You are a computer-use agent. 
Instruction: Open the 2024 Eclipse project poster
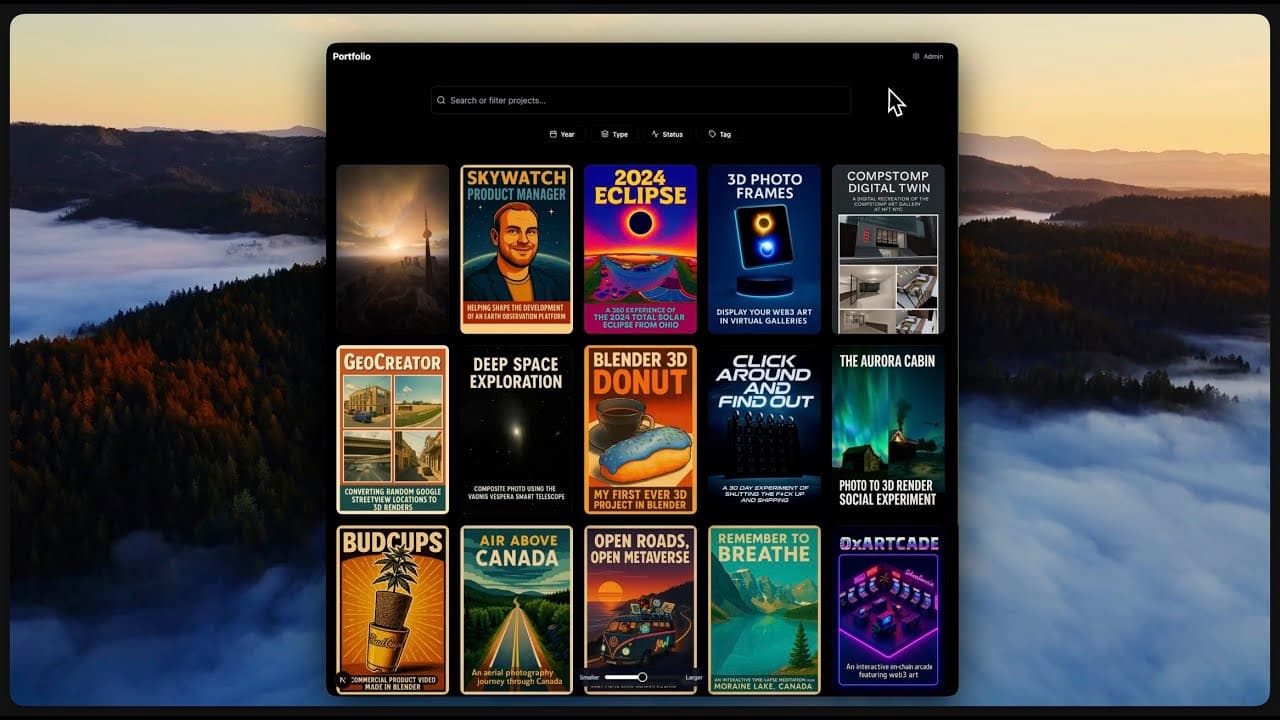coord(640,249)
